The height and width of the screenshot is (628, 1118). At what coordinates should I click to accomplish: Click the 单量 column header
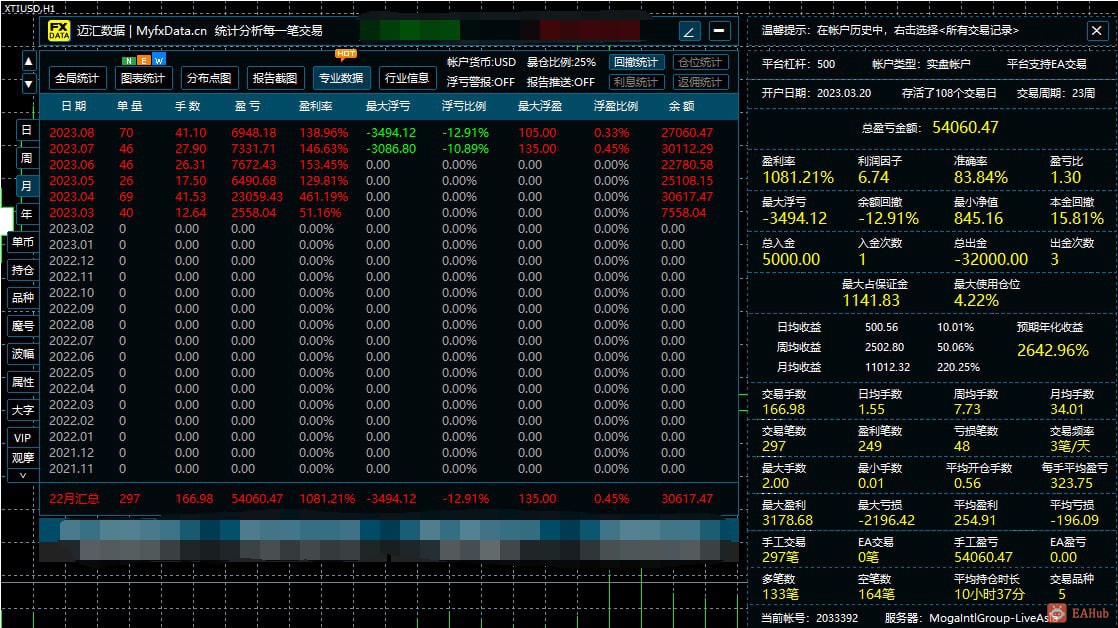130,106
